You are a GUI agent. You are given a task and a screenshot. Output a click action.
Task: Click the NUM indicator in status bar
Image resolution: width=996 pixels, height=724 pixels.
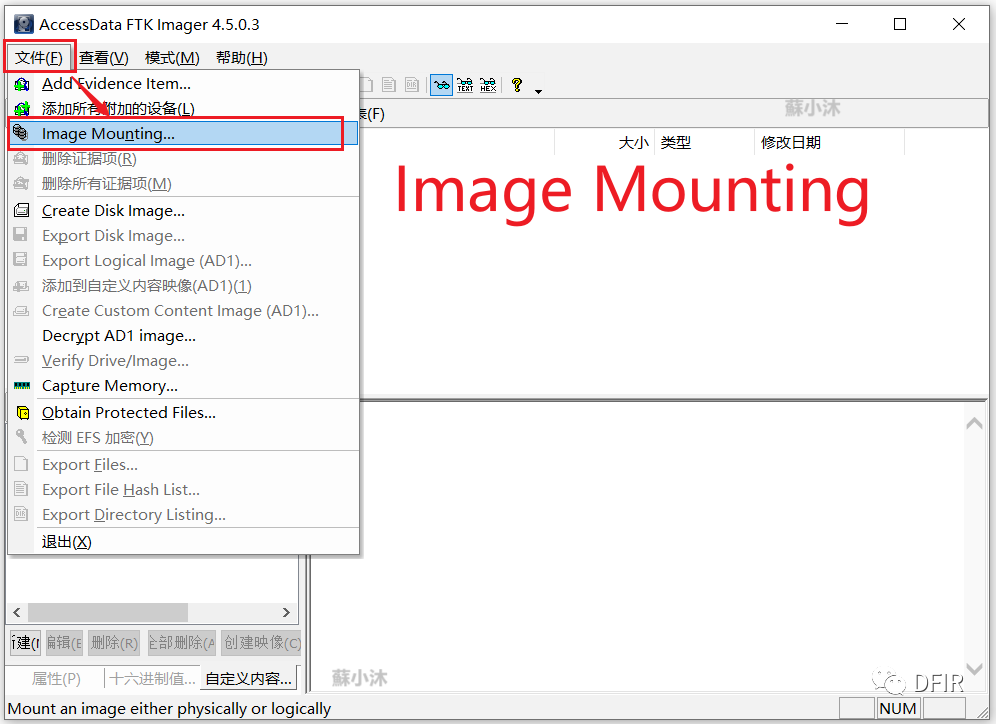898,708
